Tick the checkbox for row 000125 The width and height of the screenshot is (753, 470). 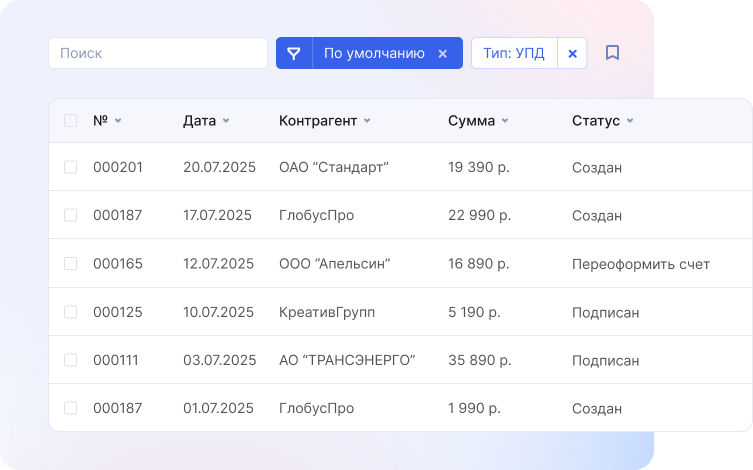coord(70,312)
